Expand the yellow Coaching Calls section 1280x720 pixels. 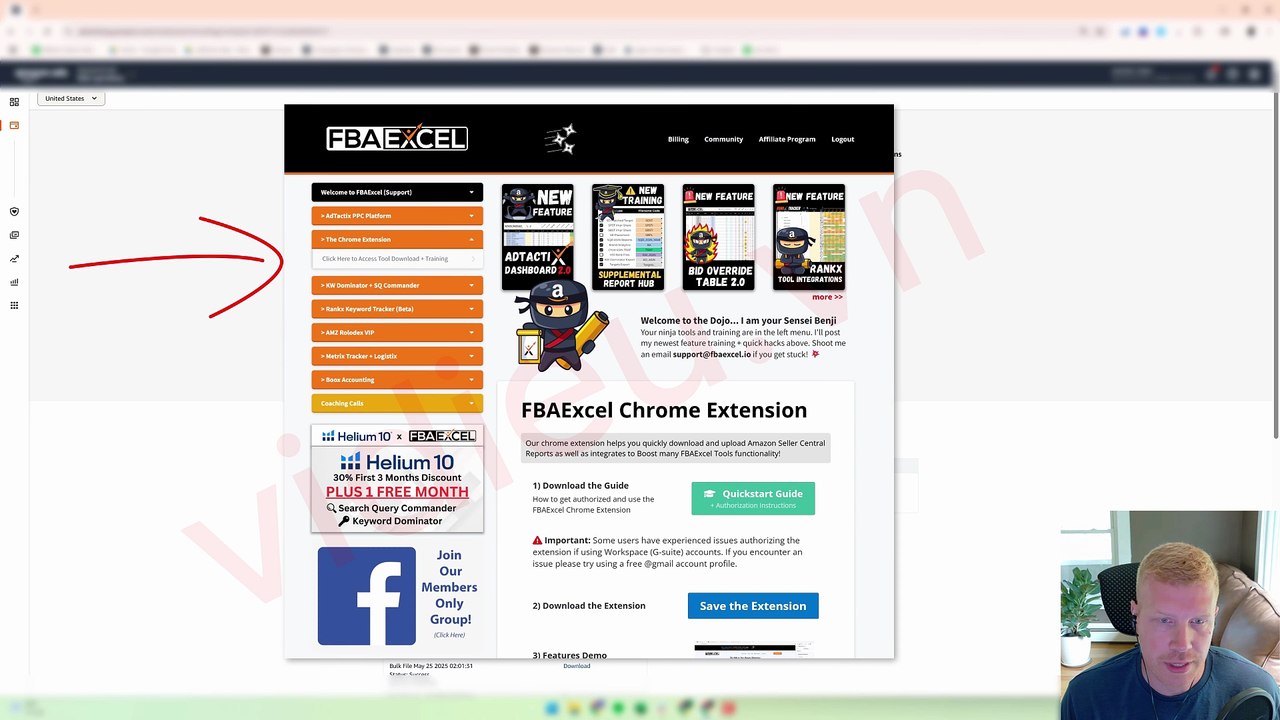pos(397,403)
